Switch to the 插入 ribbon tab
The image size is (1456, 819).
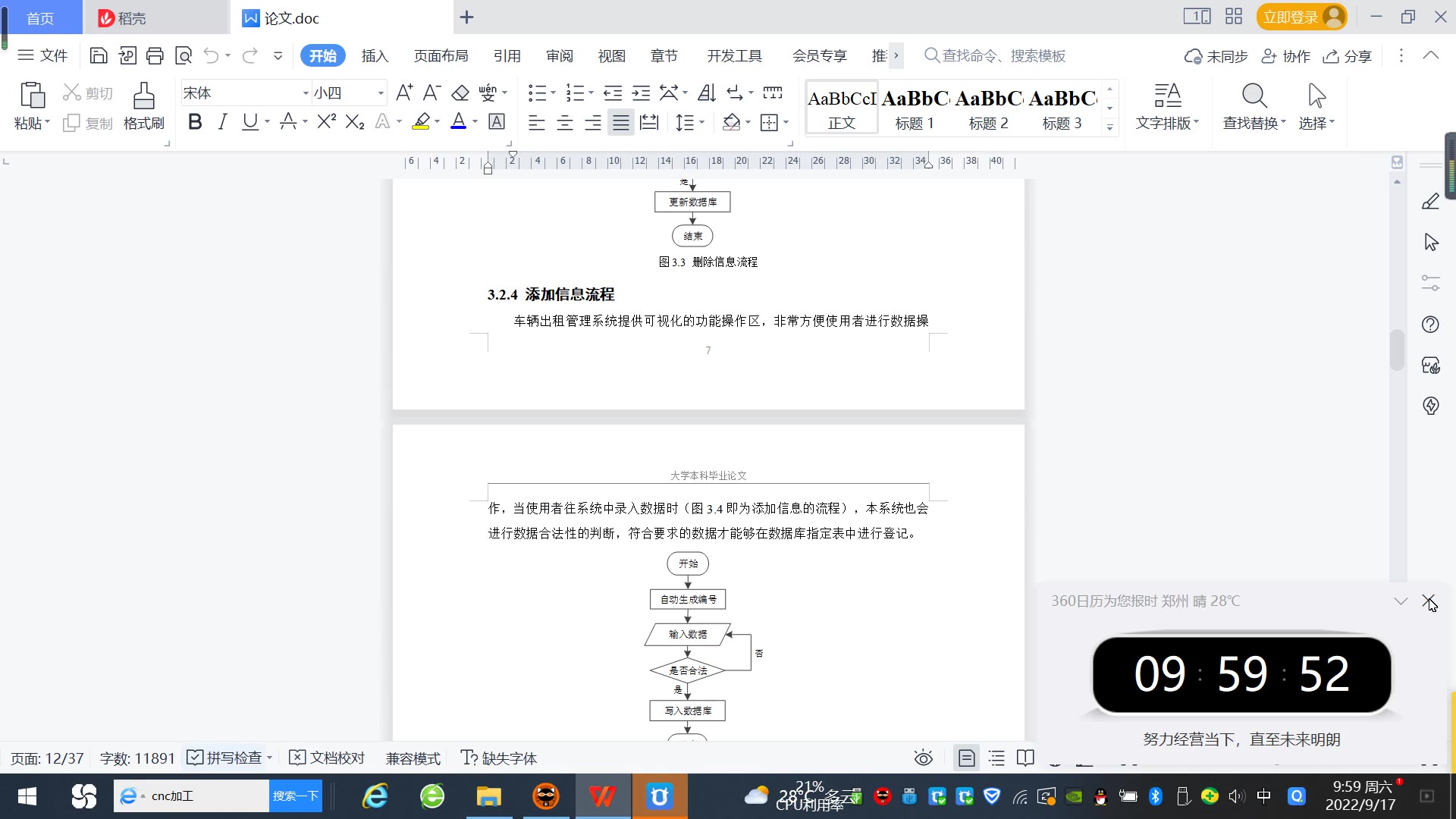[375, 56]
